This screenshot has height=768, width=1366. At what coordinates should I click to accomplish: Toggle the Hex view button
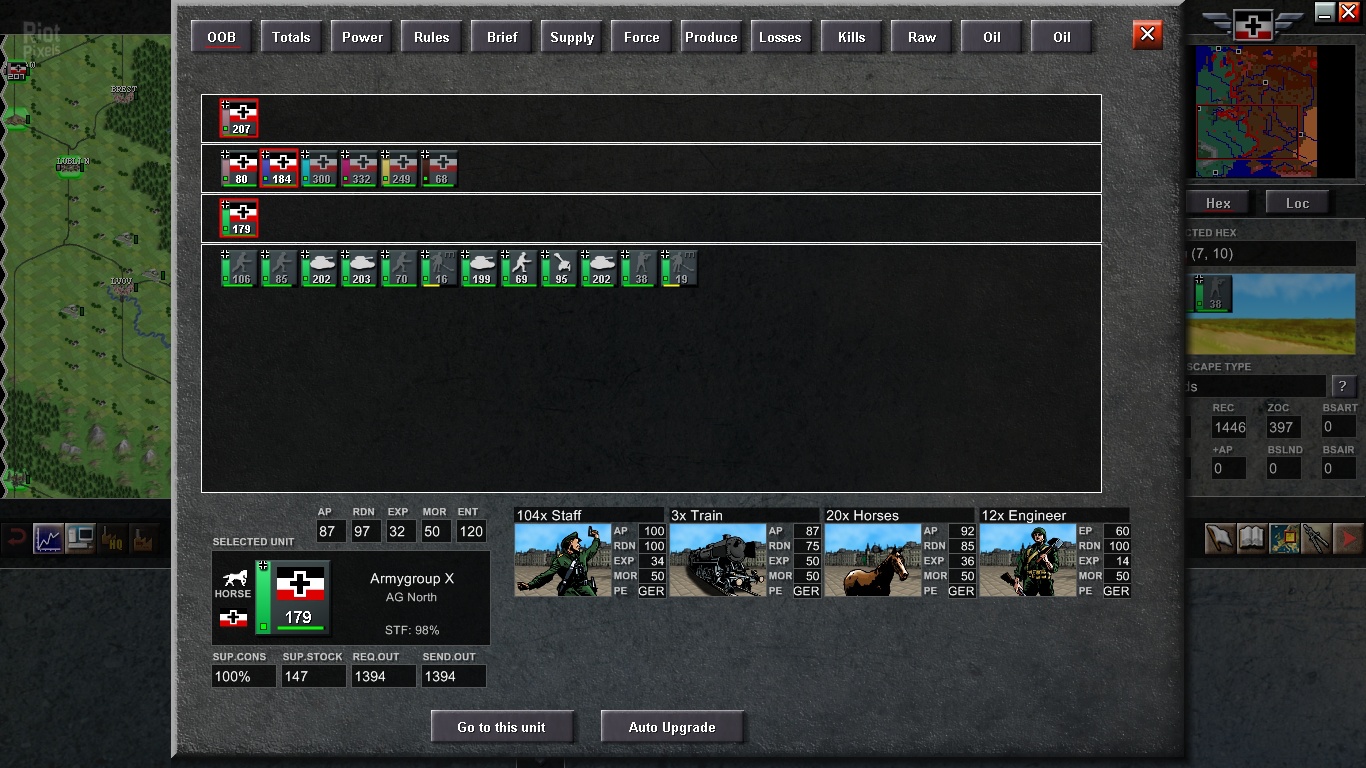click(1218, 203)
